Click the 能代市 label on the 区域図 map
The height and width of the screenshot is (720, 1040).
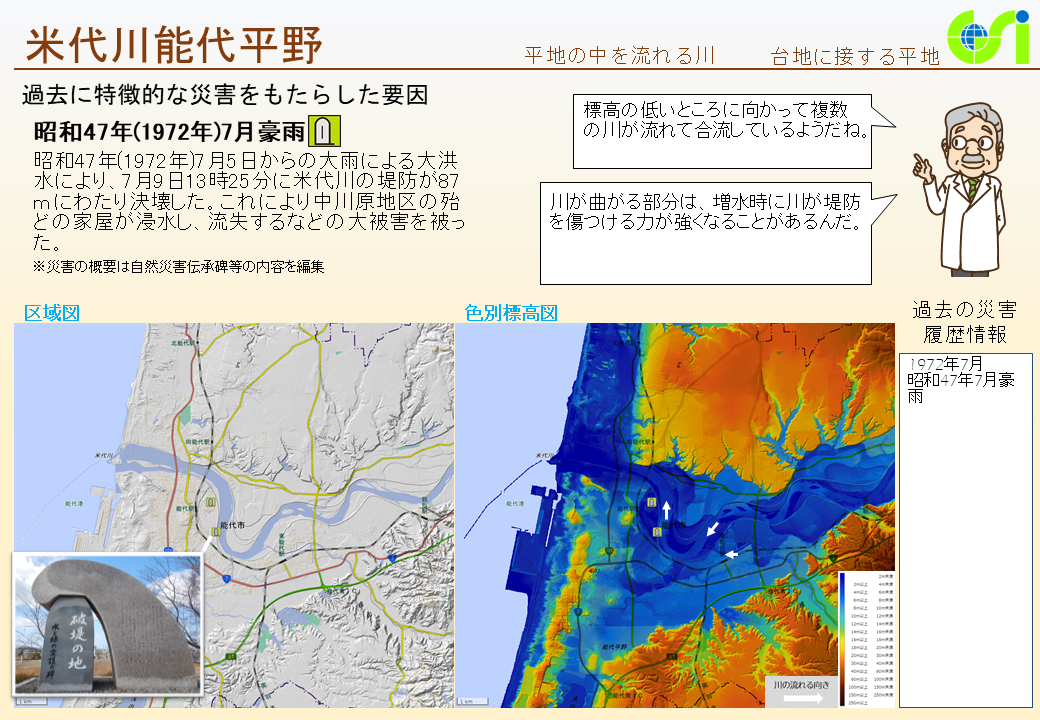click(x=232, y=525)
